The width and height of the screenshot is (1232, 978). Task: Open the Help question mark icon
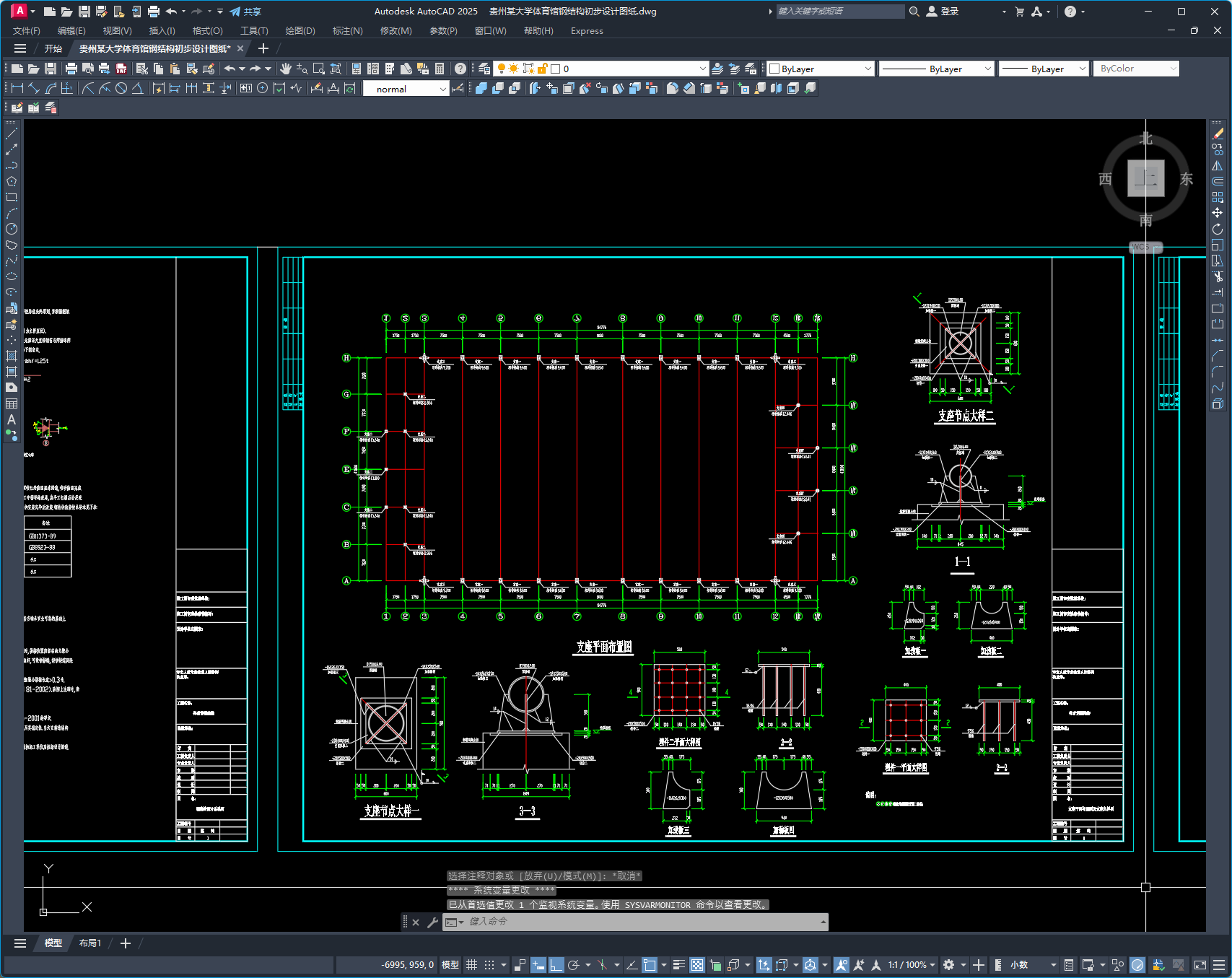pos(460,69)
